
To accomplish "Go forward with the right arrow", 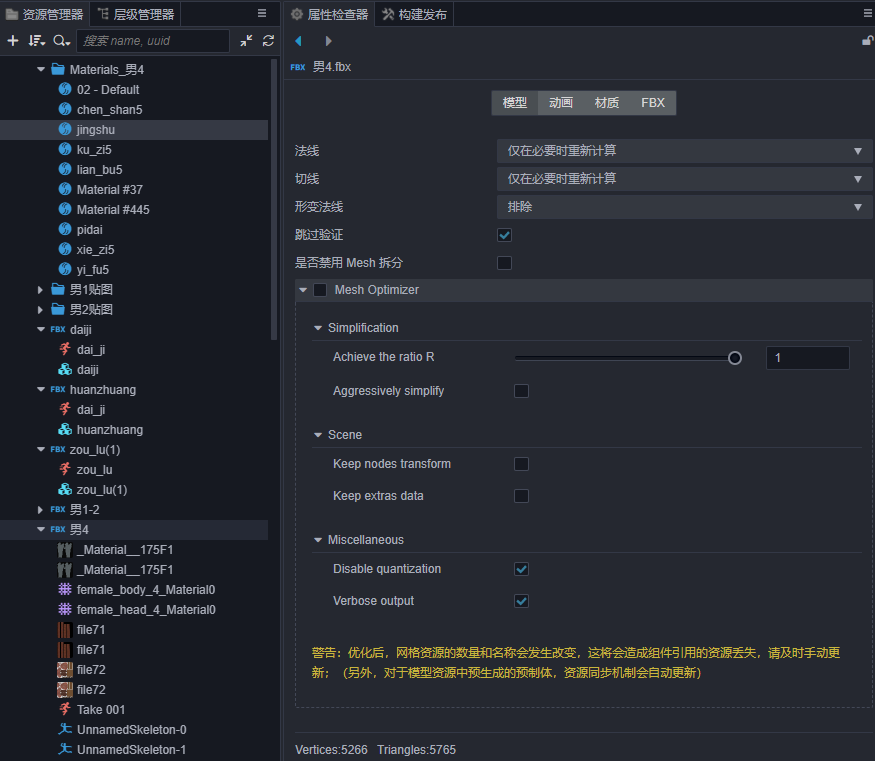I will coord(328,41).
